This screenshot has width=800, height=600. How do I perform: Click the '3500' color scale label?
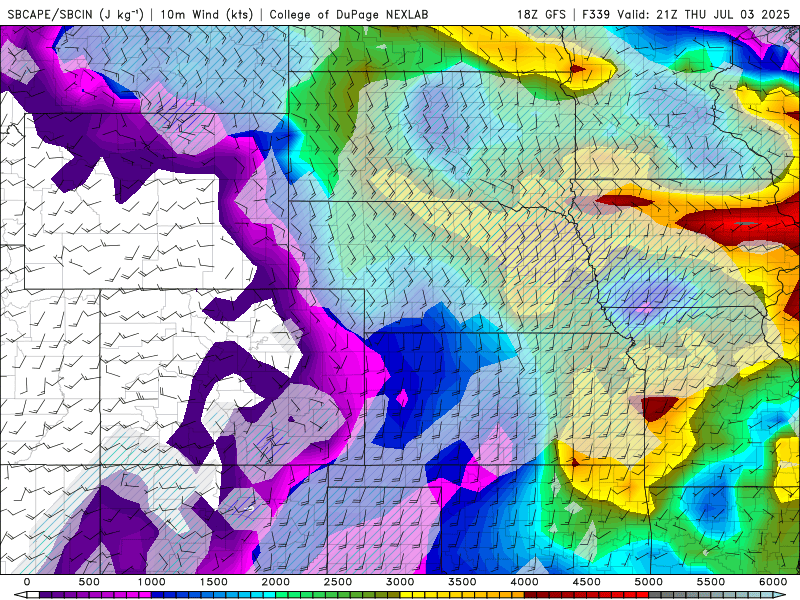(x=462, y=582)
